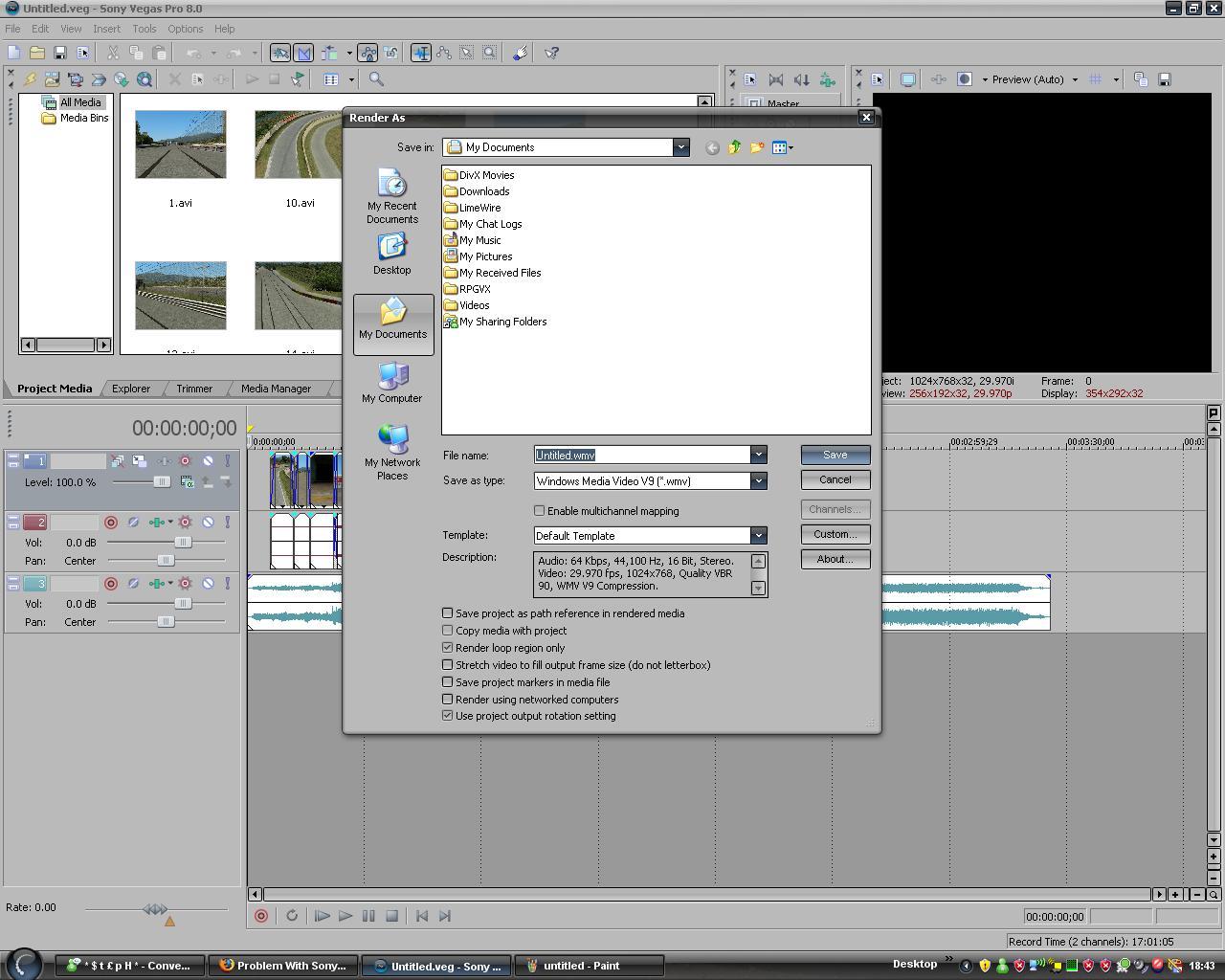
Task: Solo audio track 3
Action: tap(227, 584)
